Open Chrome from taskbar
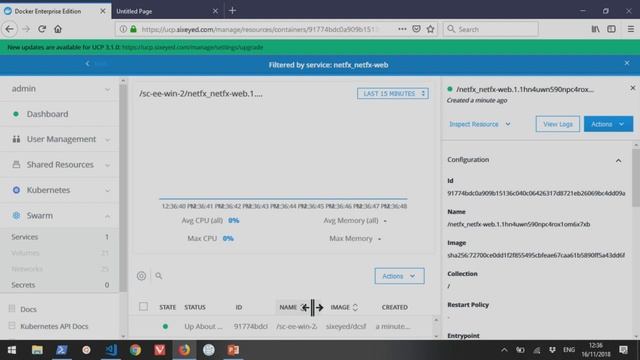Screen dimensions: 640x360 click(135, 350)
